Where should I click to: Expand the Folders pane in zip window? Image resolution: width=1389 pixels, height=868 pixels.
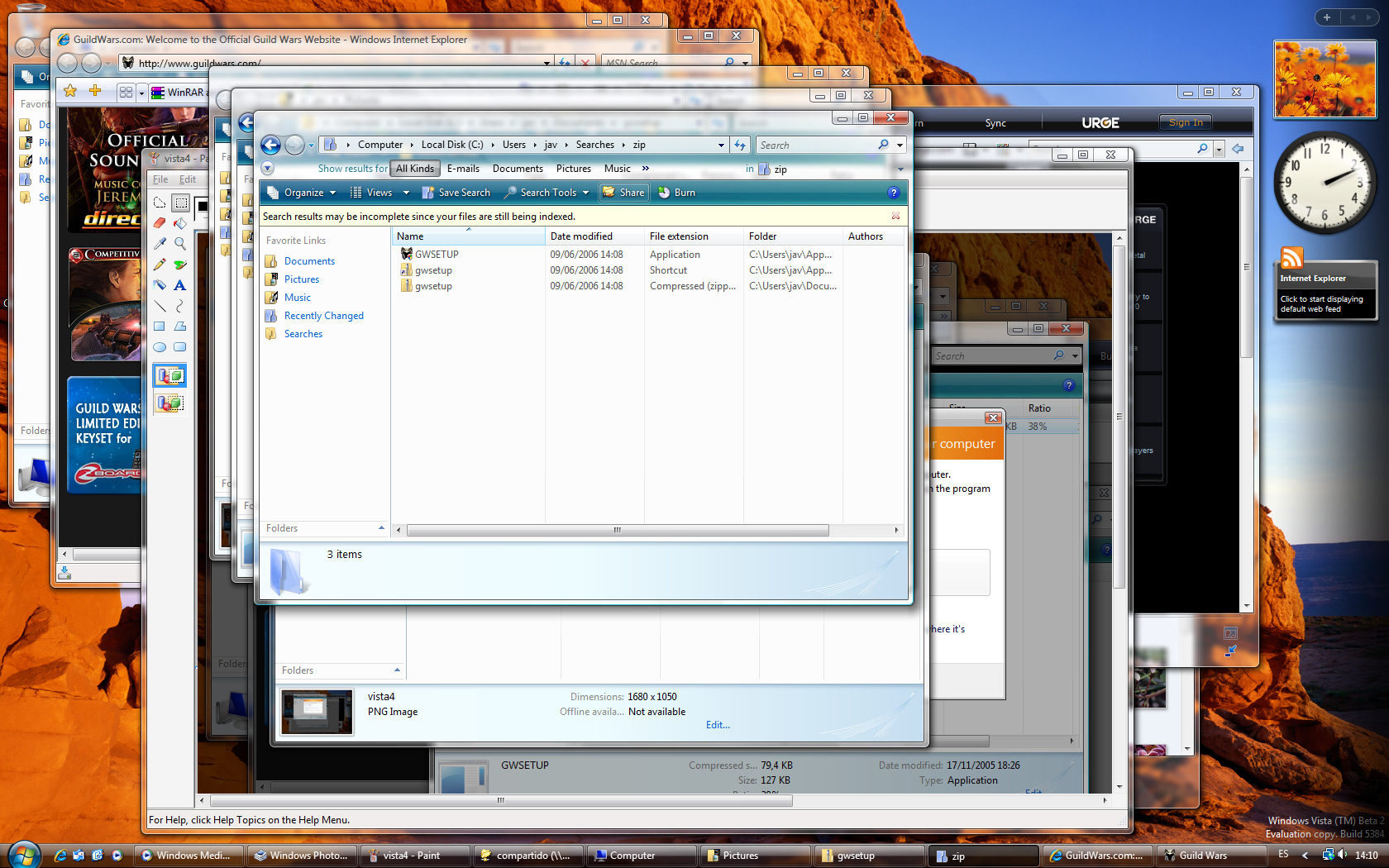pos(381,528)
